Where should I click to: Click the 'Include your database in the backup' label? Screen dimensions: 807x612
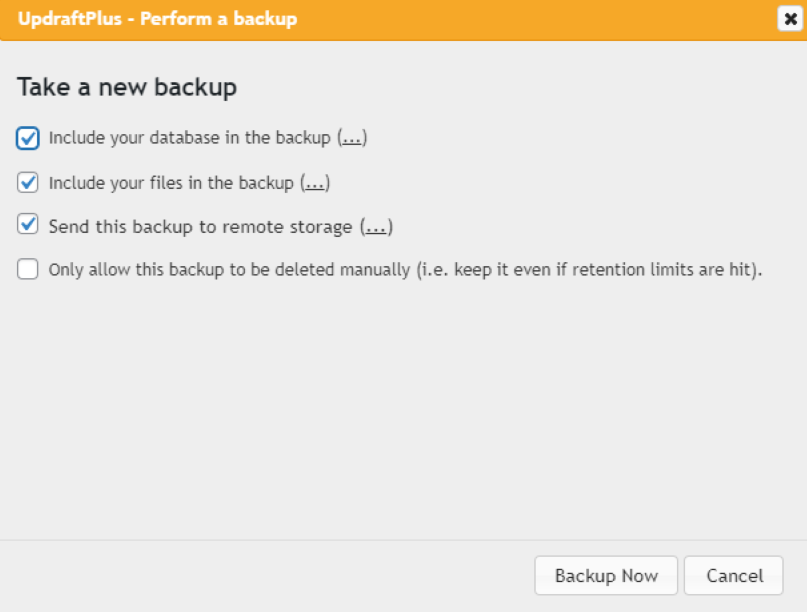coord(189,138)
